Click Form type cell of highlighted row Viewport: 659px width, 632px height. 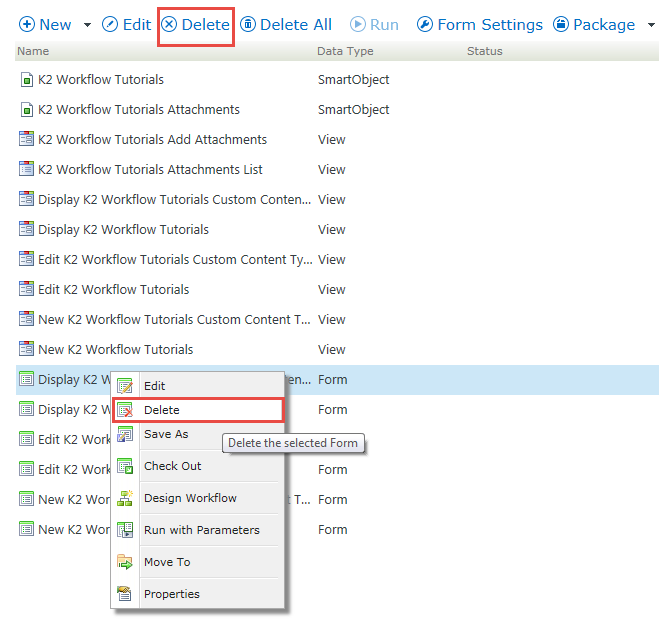click(x=332, y=380)
